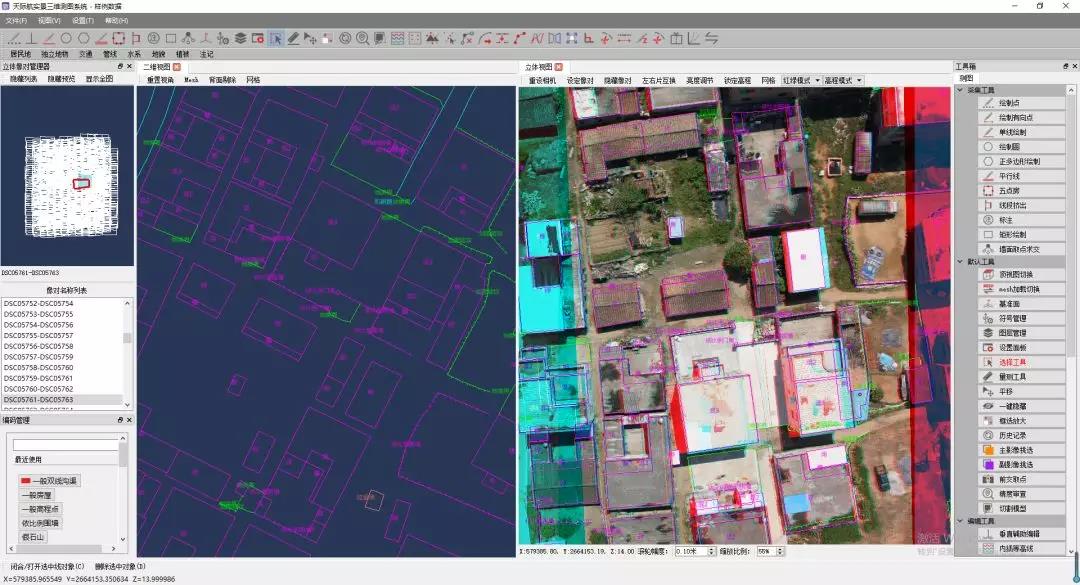The image size is (1080, 585).
Task: Click the layers stack icon in the toolbar
Action: [x=241, y=39]
